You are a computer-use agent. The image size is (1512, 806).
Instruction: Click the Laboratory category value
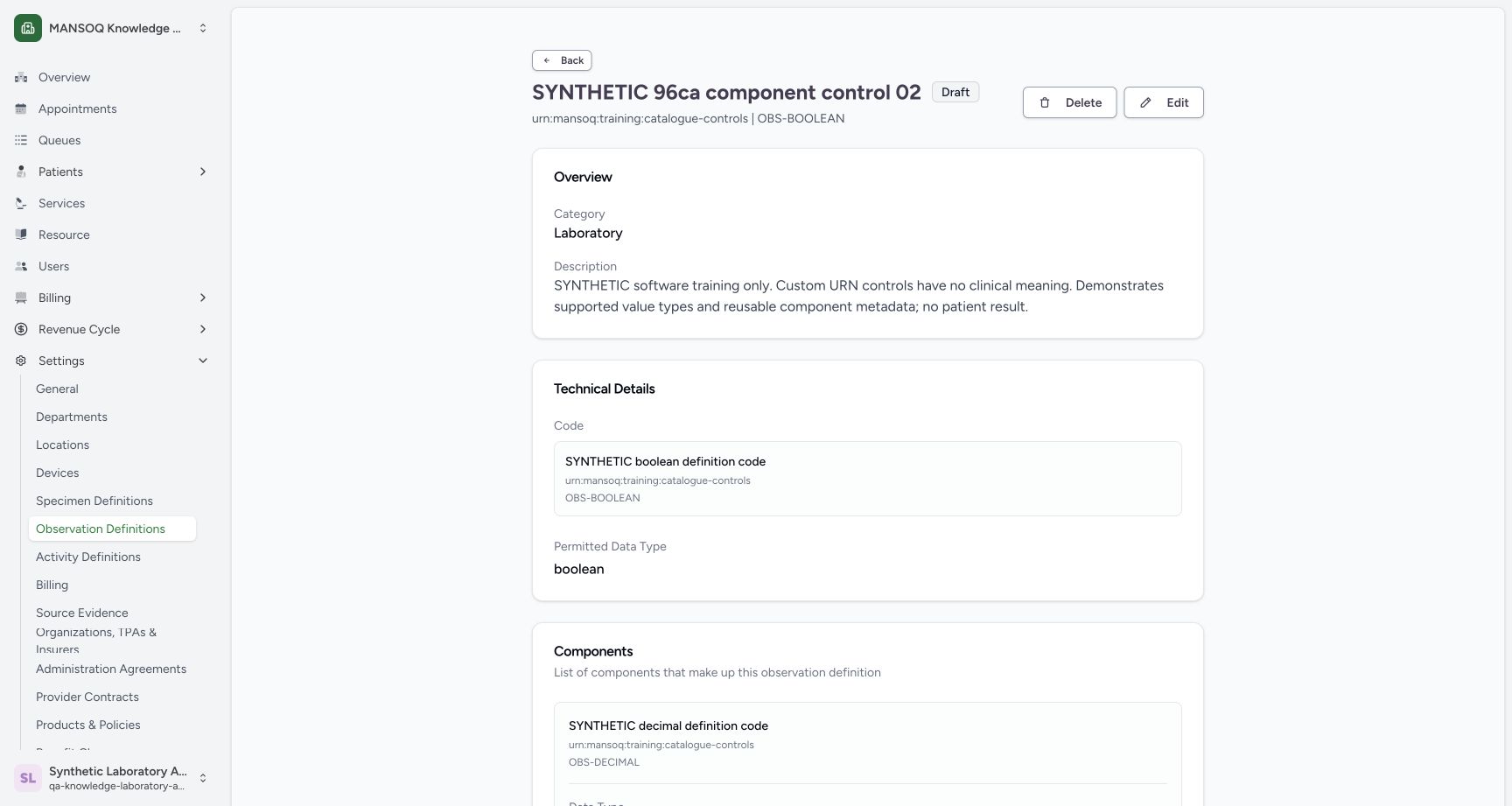tap(588, 233)
